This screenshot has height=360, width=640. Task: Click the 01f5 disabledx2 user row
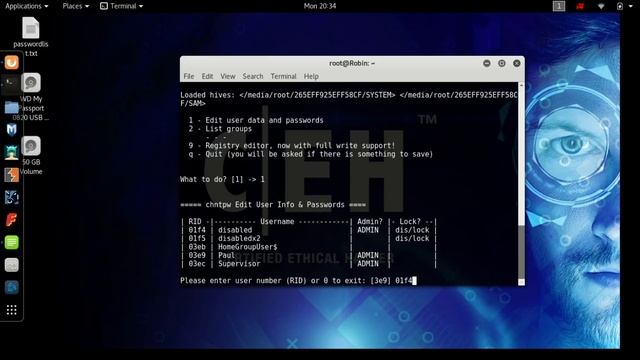[309, 238]
